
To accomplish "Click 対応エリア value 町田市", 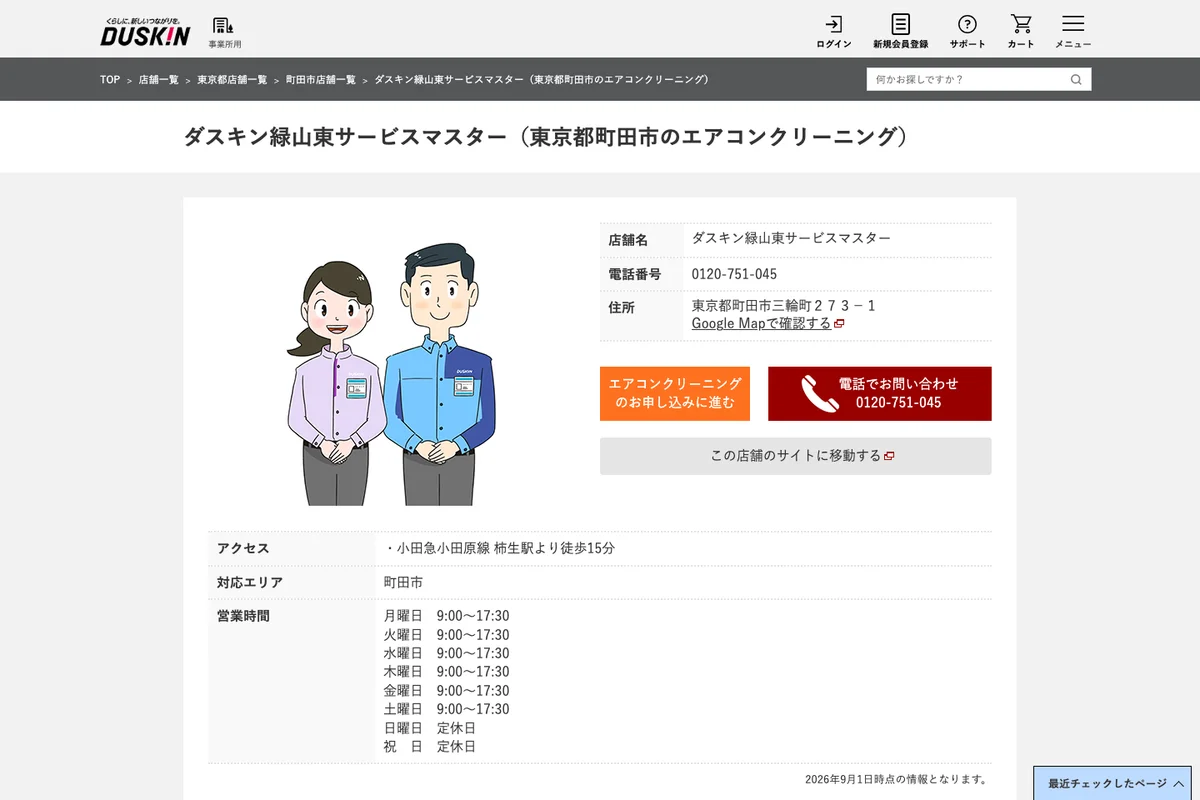I will 403,582.
